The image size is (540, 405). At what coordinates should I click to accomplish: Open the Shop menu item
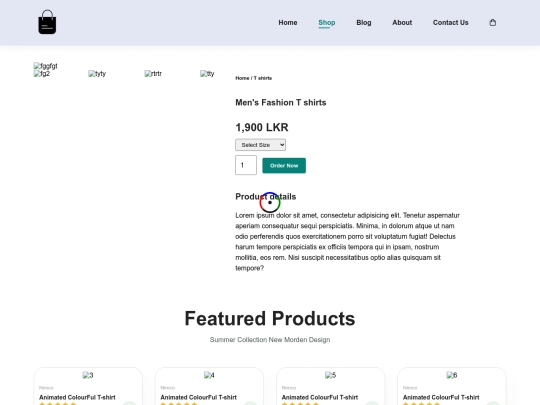pos(326,23)
